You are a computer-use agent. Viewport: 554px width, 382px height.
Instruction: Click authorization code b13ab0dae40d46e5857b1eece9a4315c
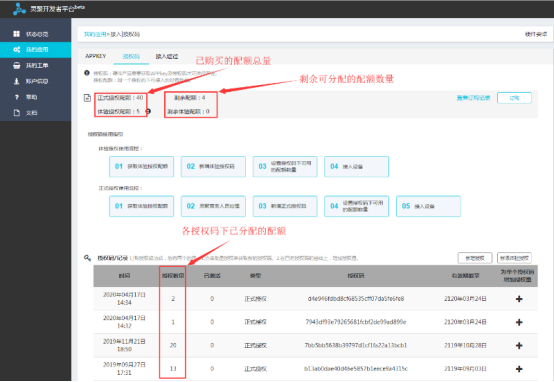(x=356, y=369)
